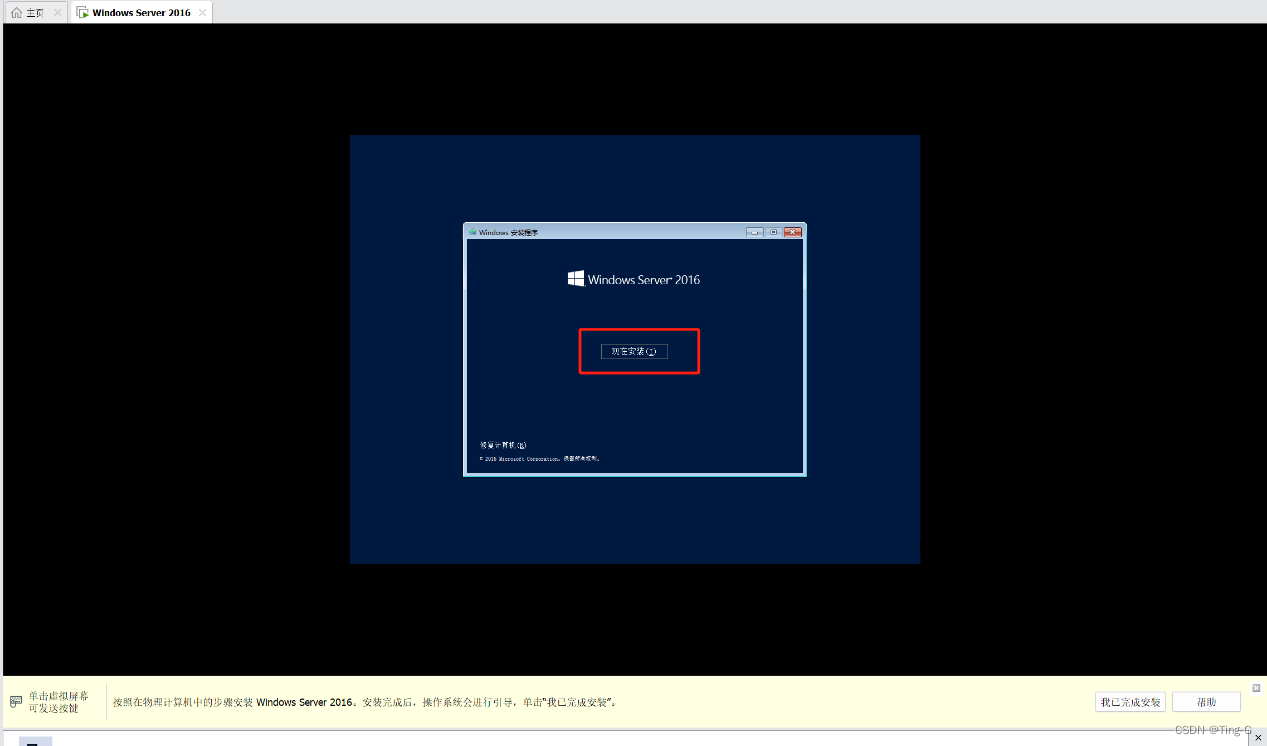Click the setup icon in installer title bar
This screenshot has height=746, width=1267.
(x=472, y=232)
